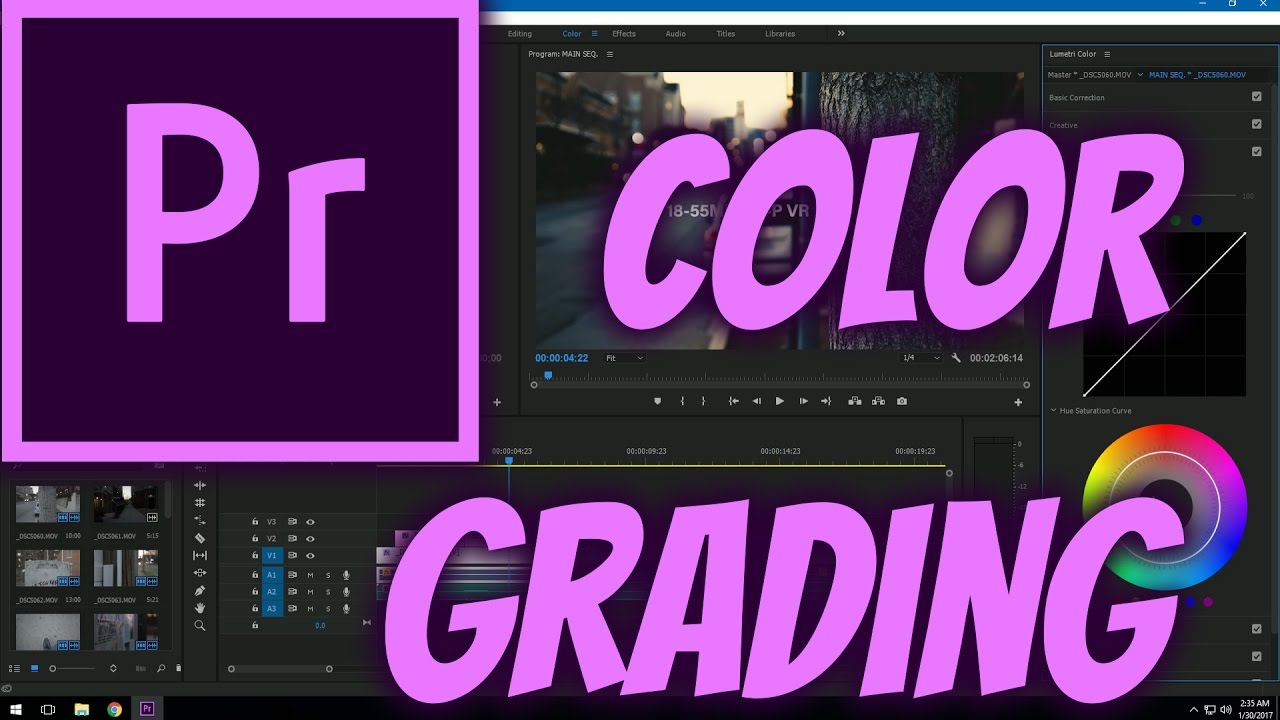Select the Rate Stretch tool
This screenshot has width=1280, height=720.
[200, 520]
